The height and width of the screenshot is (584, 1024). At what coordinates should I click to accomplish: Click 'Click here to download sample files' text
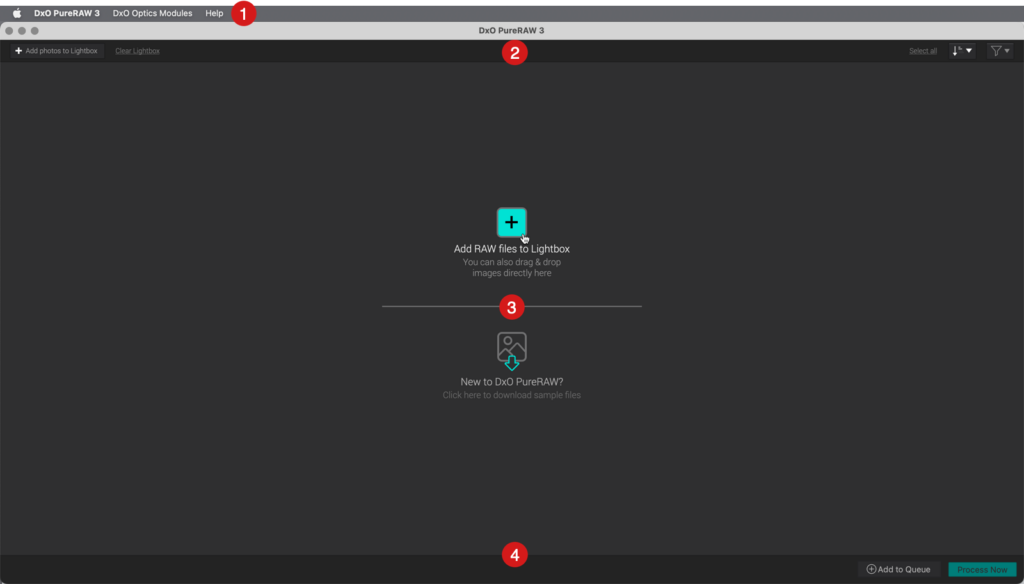[x=511, y=395]
